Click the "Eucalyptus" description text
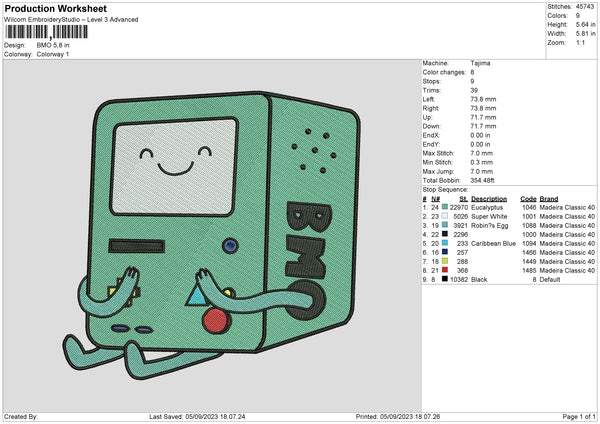 (487, 207)
